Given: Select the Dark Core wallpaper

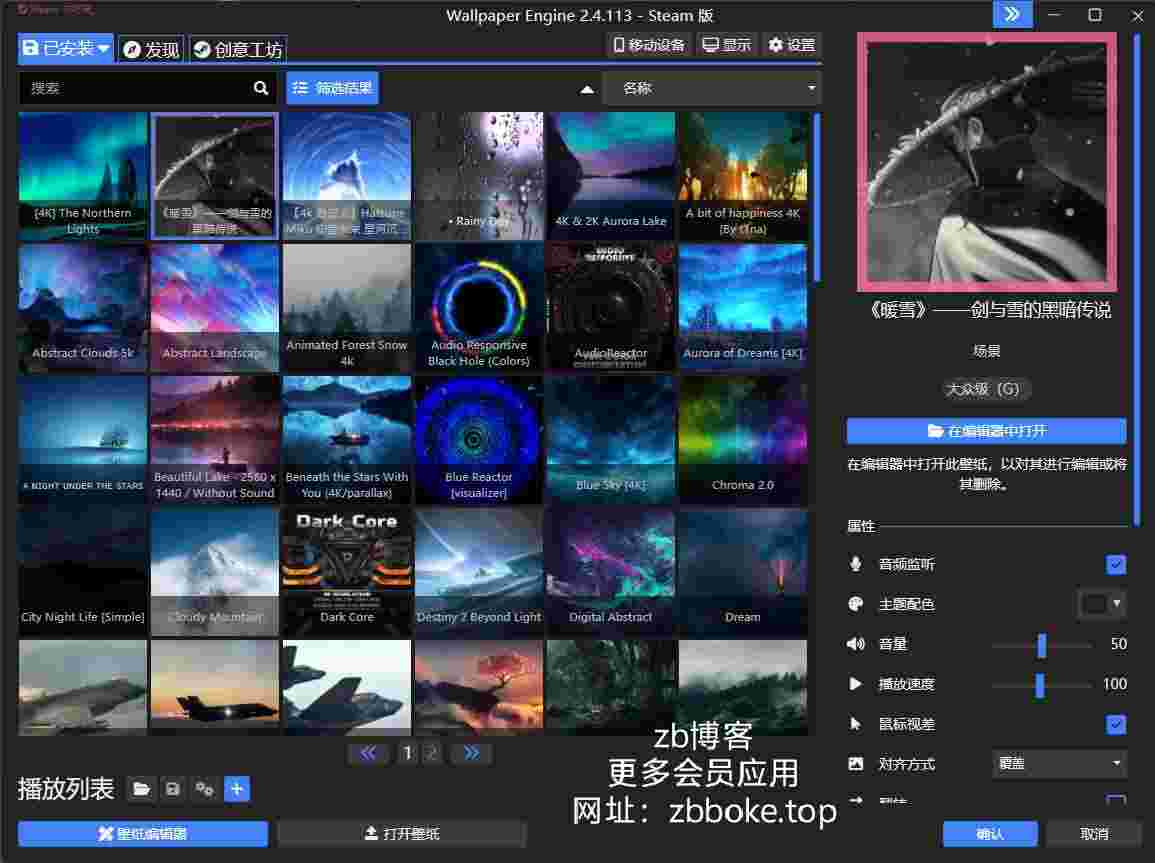Looking at the screenshot, I should (x=346, y=571).
